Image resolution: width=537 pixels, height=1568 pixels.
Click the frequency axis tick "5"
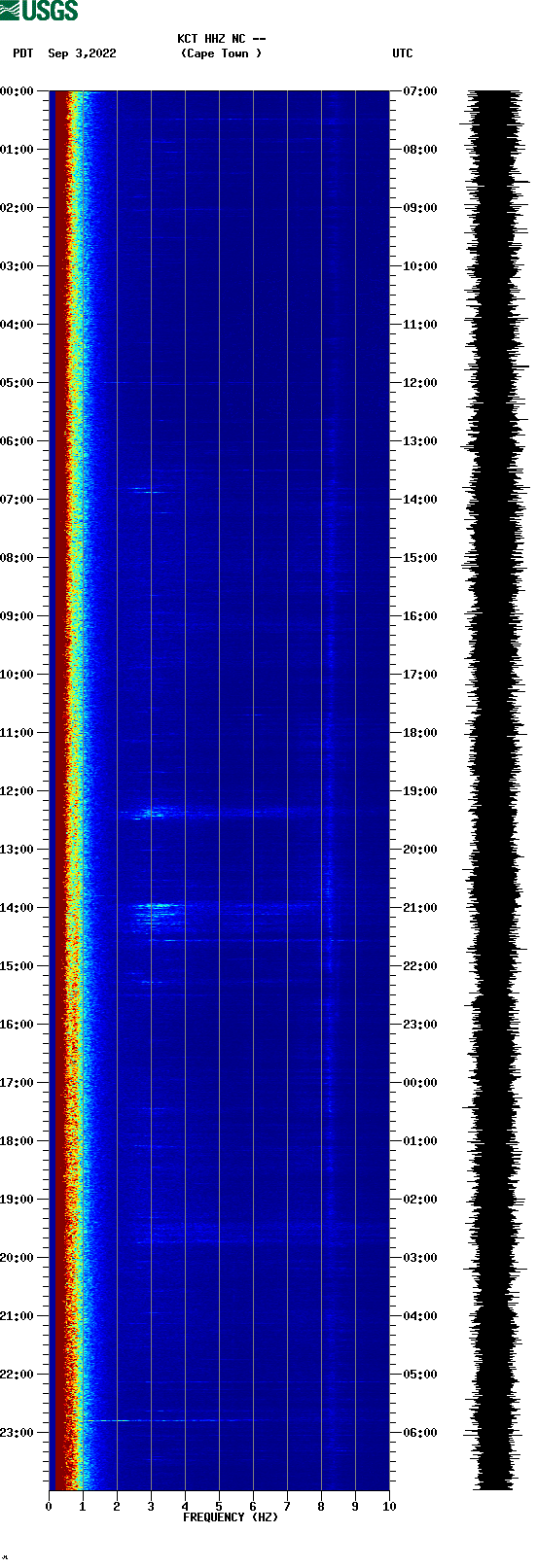point(219,1507)
